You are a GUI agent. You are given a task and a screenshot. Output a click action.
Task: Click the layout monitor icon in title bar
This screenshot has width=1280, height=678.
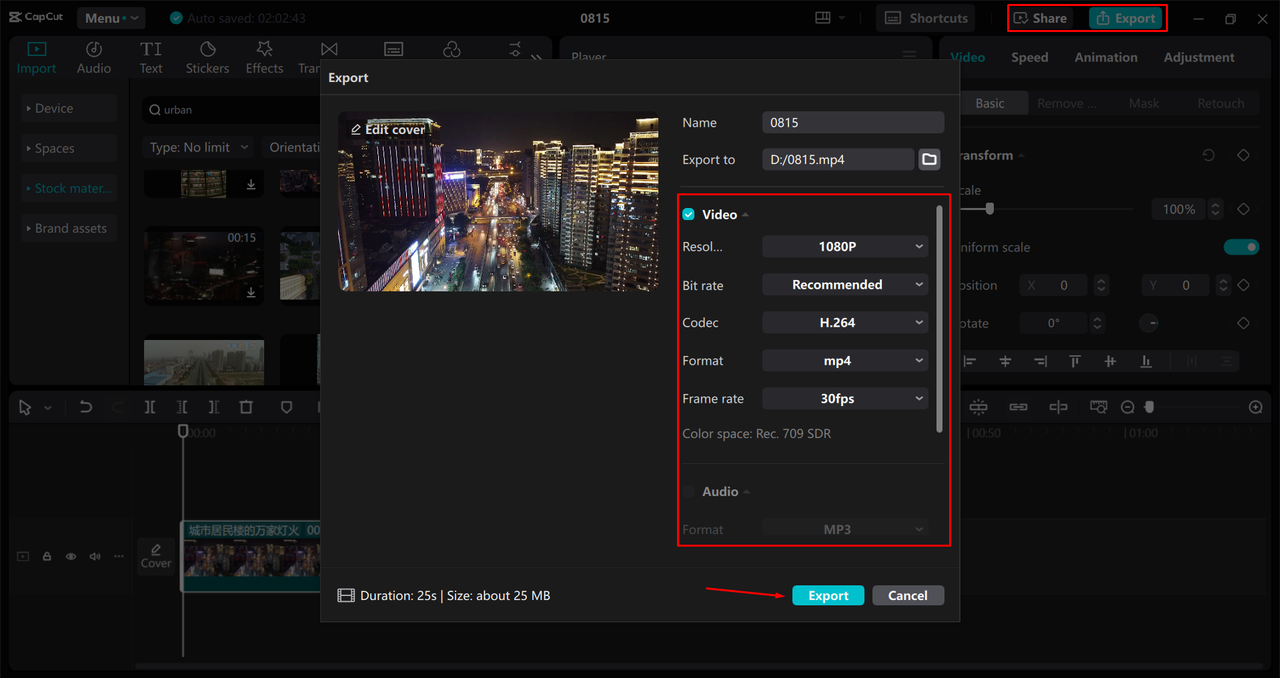[x=823, y=18]
